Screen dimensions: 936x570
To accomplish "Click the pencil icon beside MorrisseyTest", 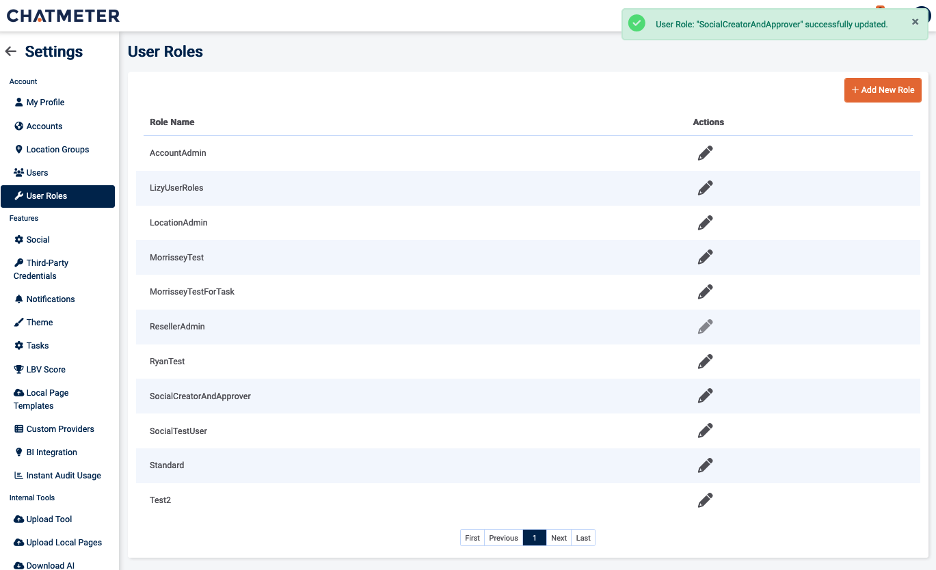I will (705, 257).
